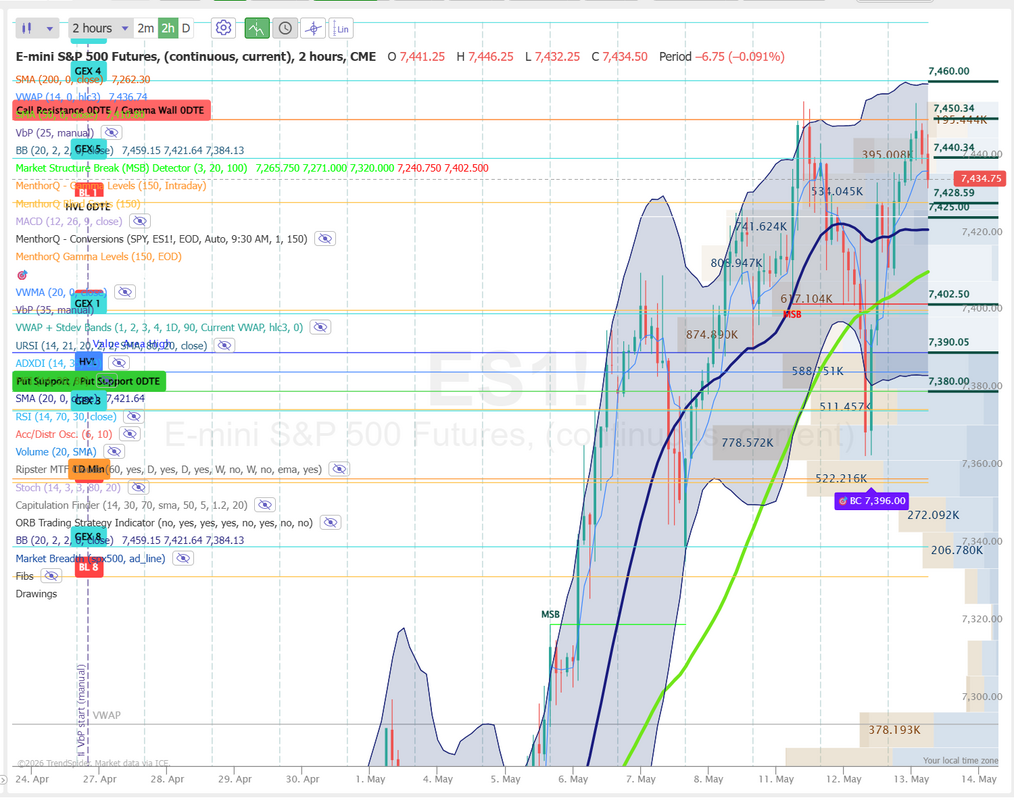Select the ORB Trading Strategy Indicator label
The height and width of the screenshot is (800, 1014).
[164, 523]
